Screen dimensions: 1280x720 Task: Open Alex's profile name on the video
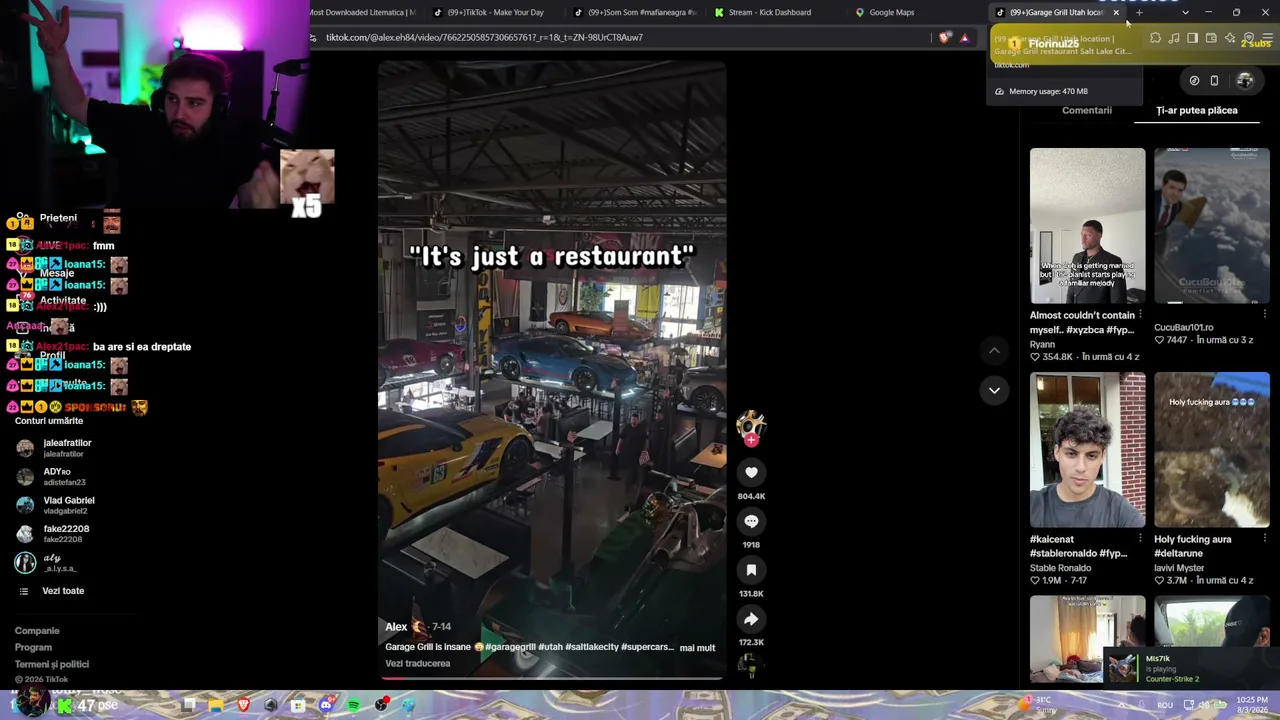pyautogui.click(x=396, y=627)
